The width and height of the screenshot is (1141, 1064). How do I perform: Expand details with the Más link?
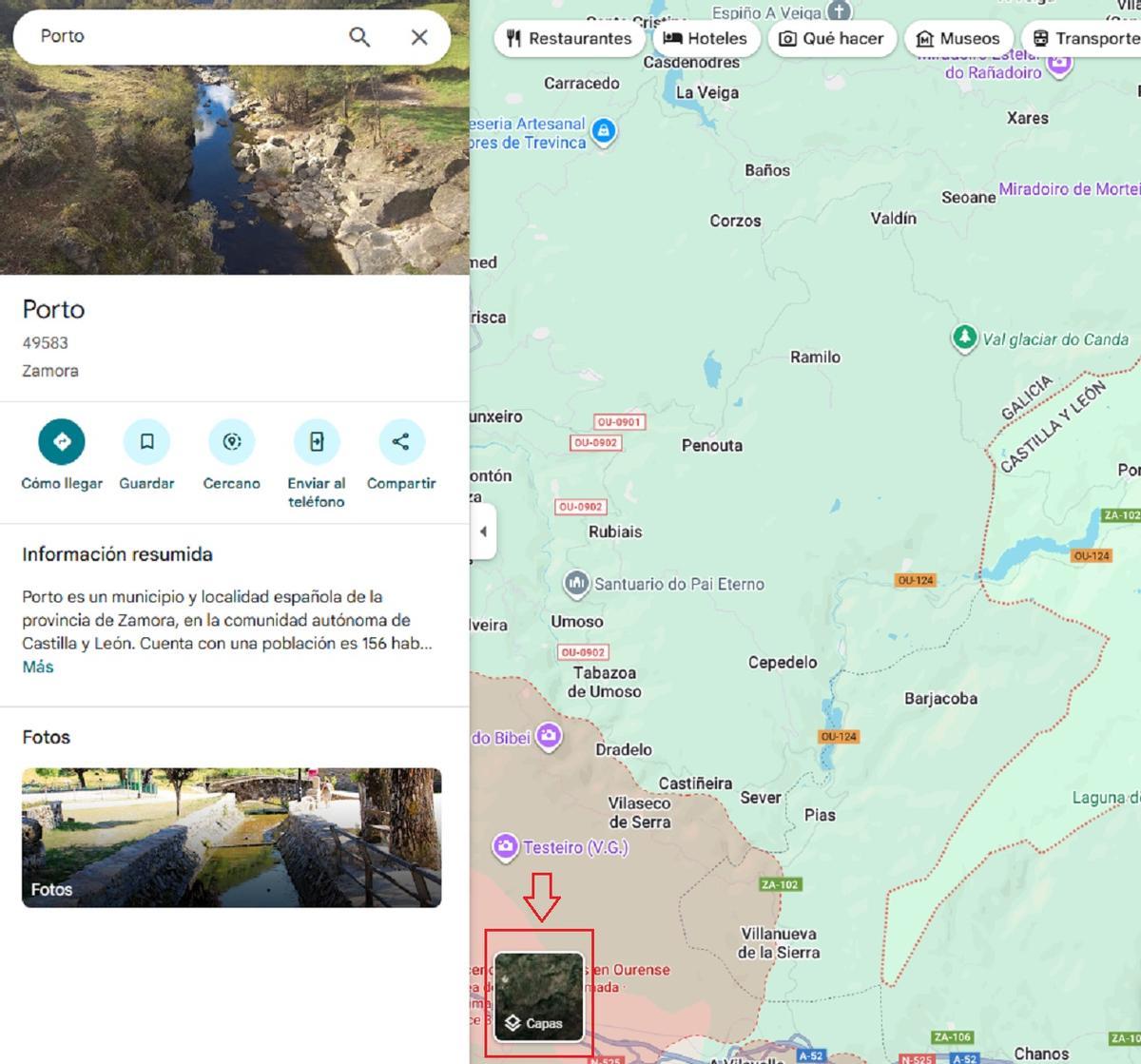pyautogui.click(x=38, y=667)
